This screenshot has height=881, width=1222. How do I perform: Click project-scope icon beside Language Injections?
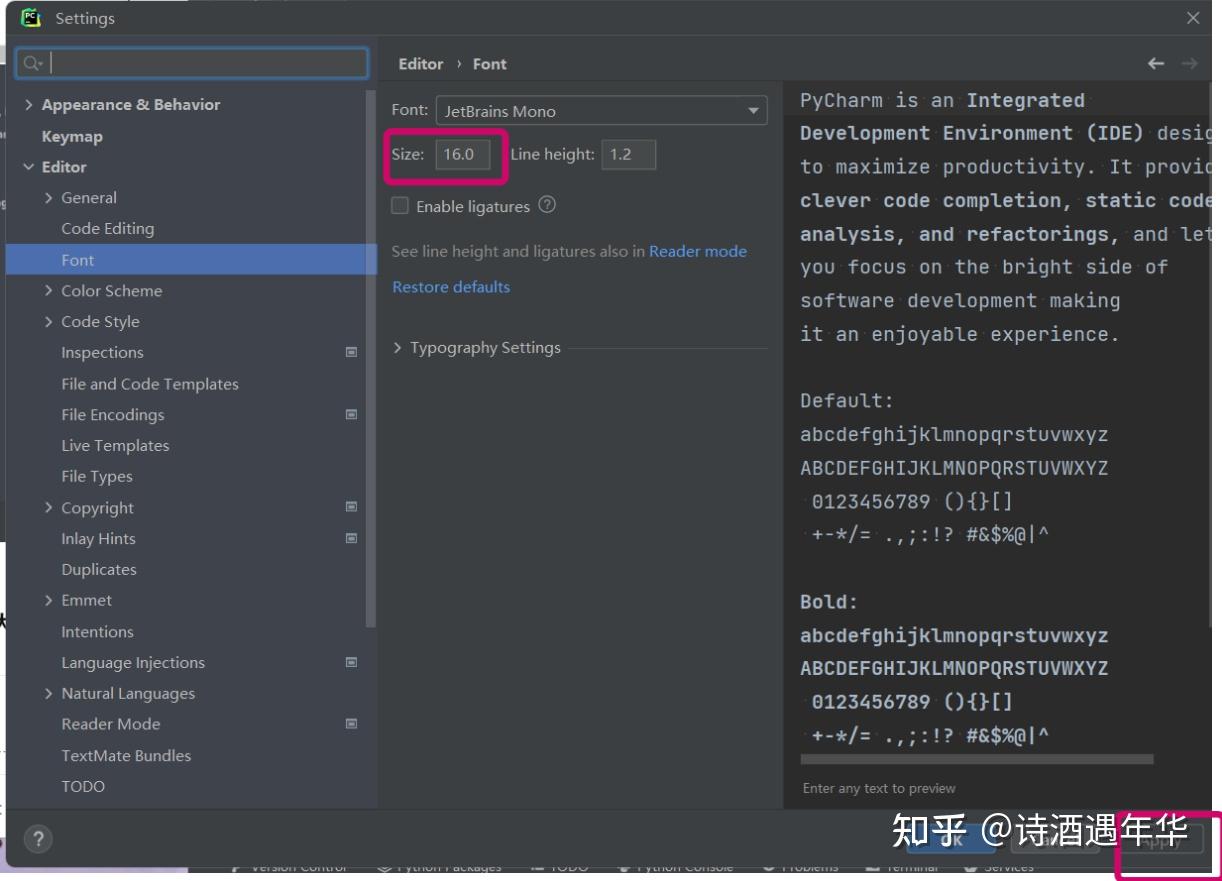[x=351, y=662]
